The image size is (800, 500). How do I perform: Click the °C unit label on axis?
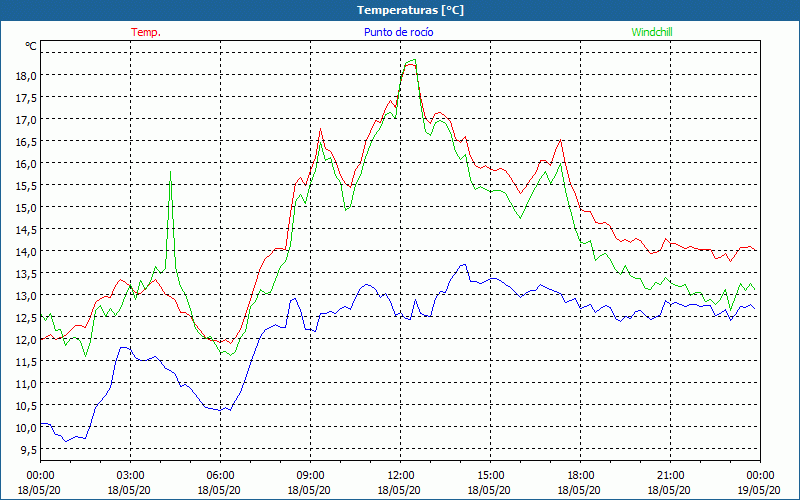click(x=31, y=46)
